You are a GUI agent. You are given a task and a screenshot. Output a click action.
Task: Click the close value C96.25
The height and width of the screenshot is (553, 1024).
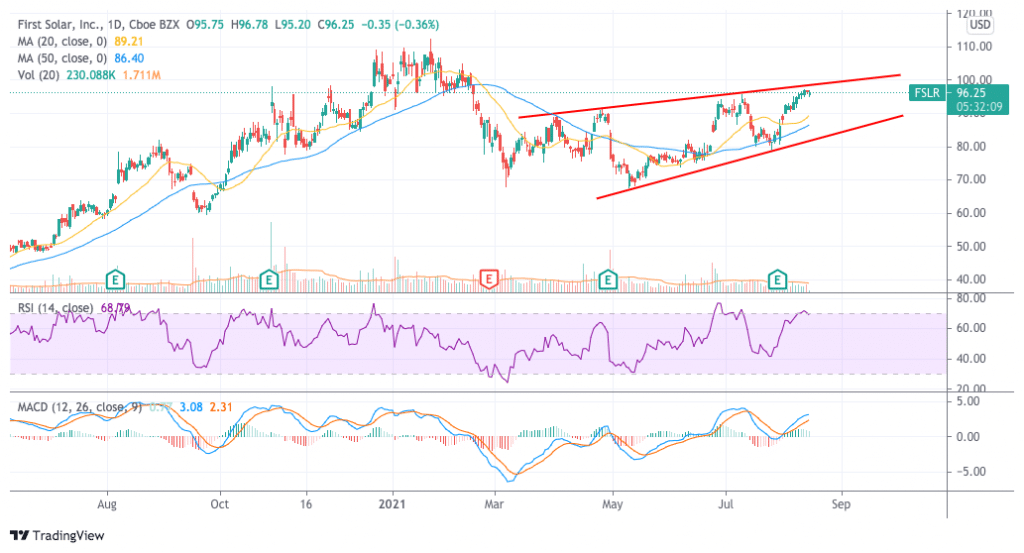tap(336, 25)
